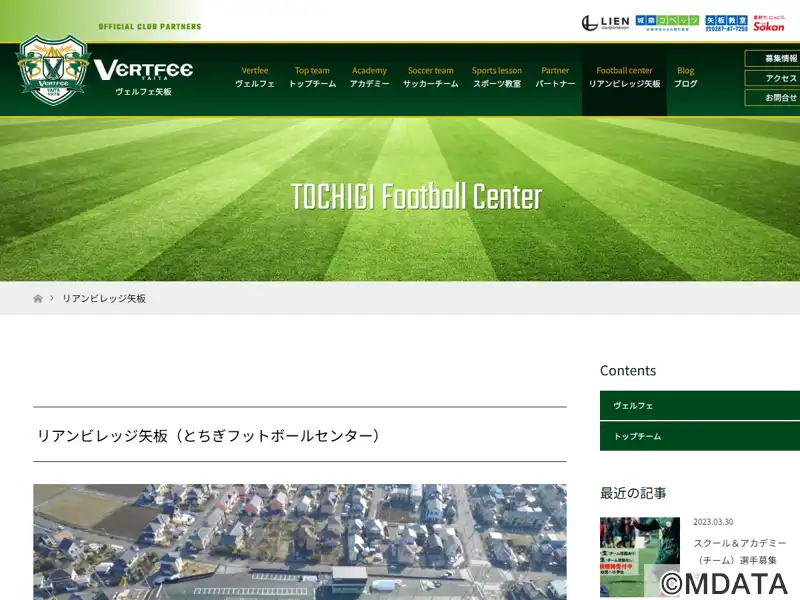Open the Blog ブログ menu item
800x600 pixels.
point(686,77)
